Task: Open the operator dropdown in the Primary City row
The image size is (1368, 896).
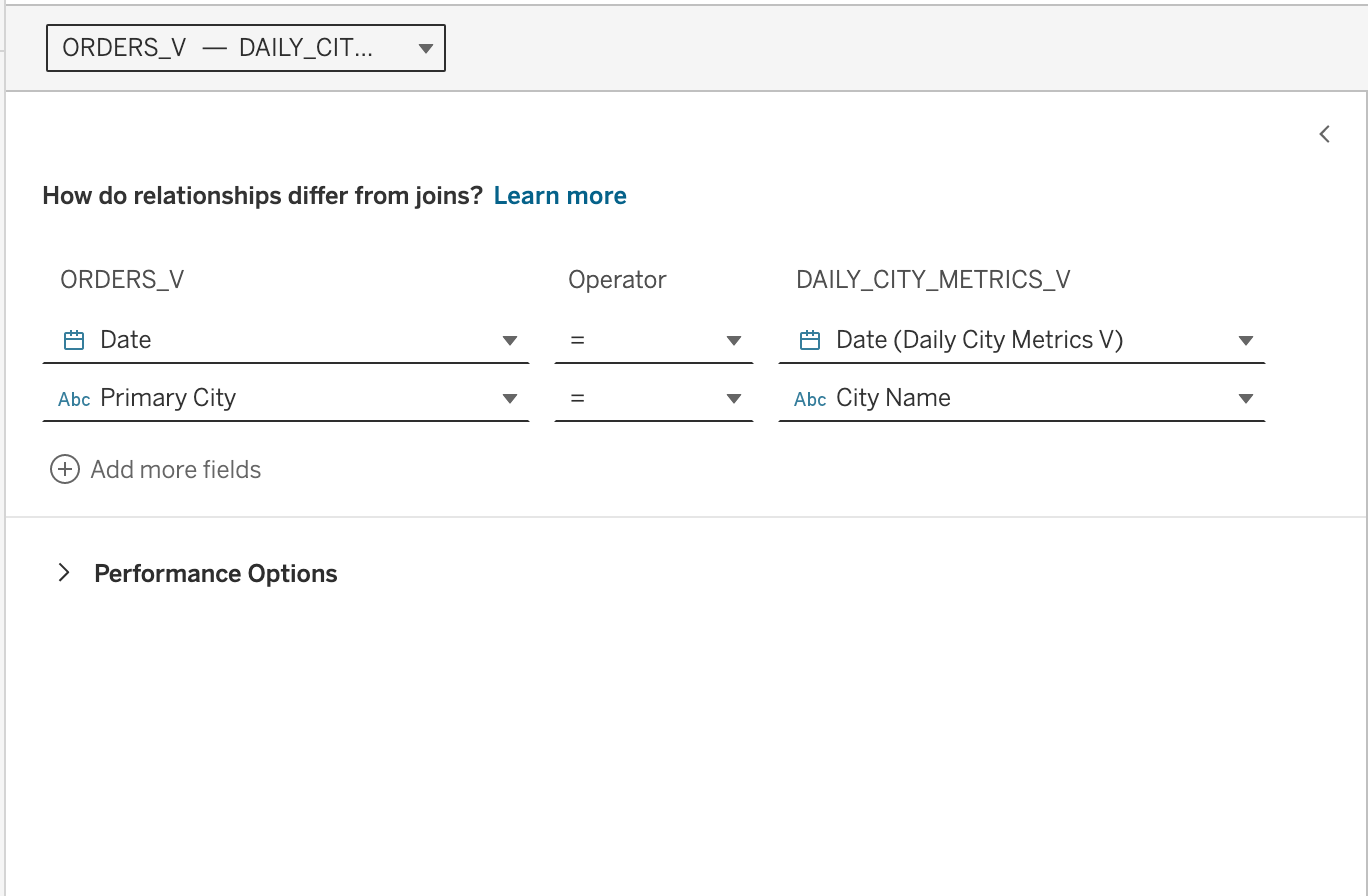Action: pyautogui.click(x=654, y=398)
